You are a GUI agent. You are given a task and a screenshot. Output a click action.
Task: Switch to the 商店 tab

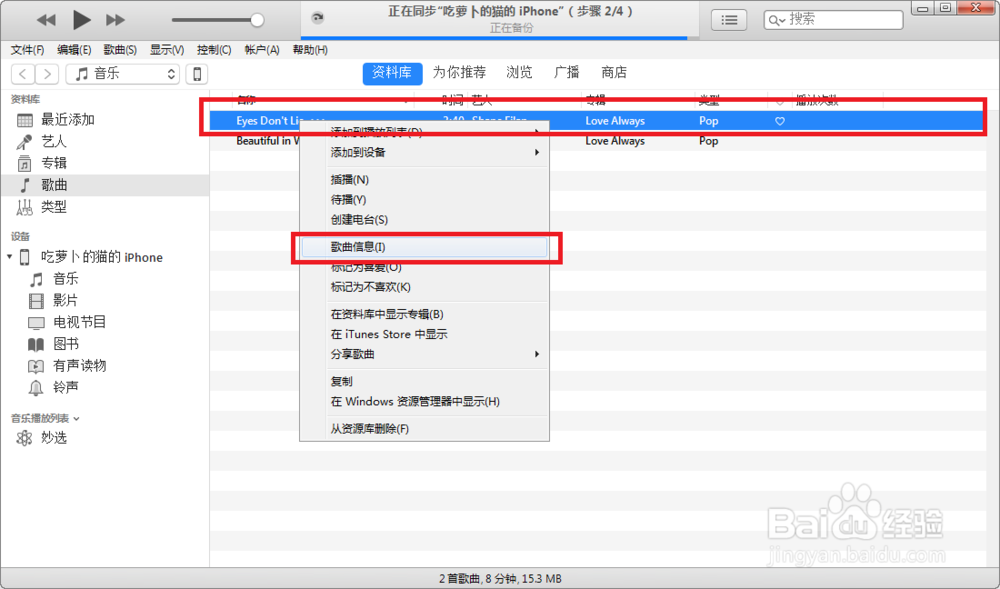pos(614,73)
